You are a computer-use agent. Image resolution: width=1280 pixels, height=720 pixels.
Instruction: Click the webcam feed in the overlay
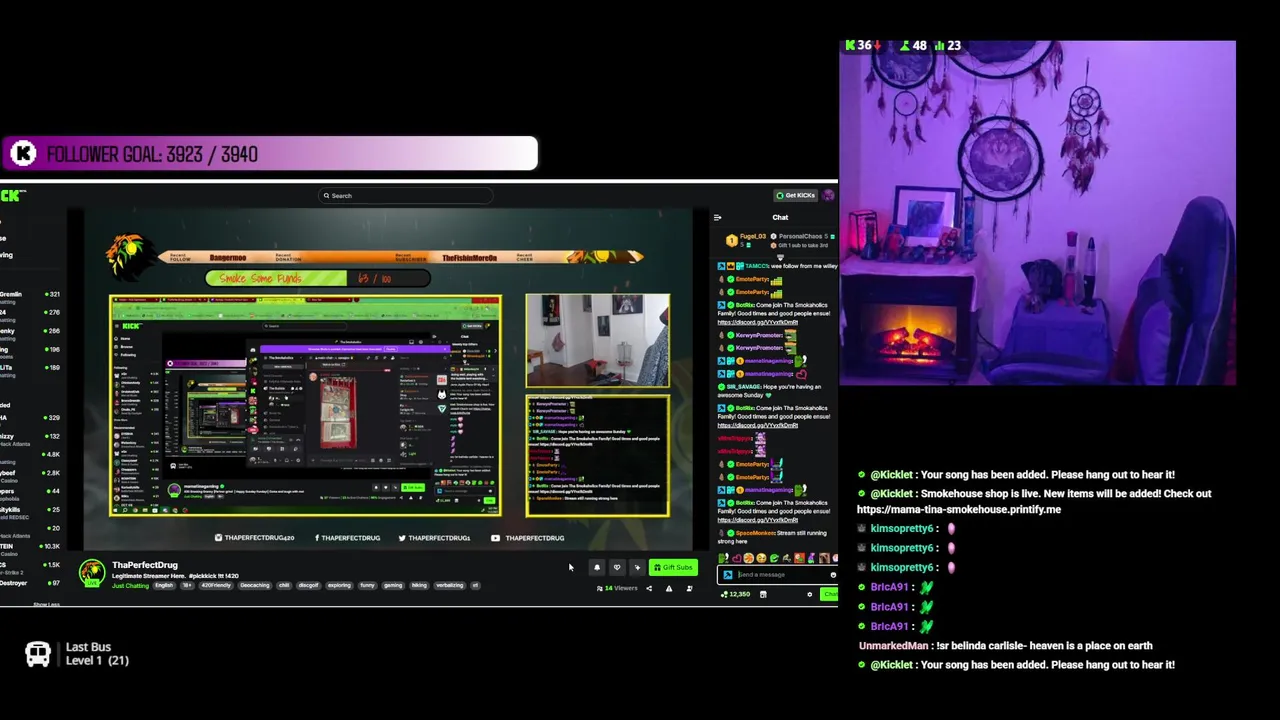[x=1038, y=213]
